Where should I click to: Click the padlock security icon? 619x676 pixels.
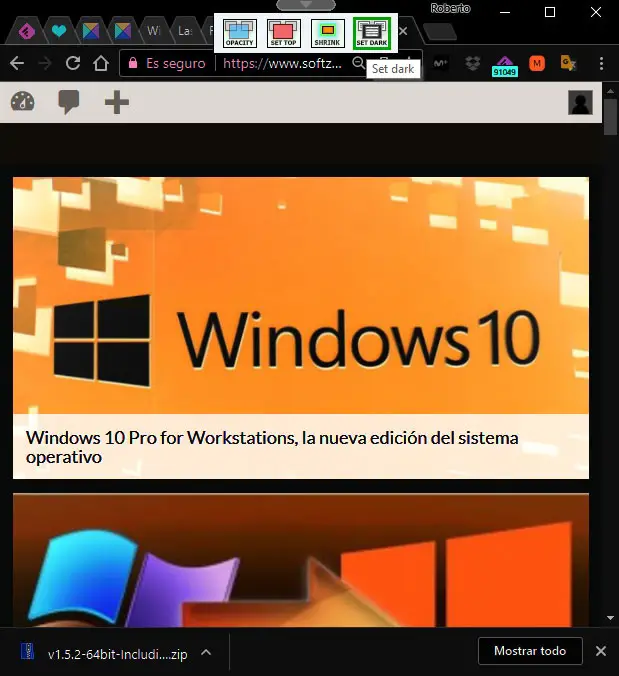133,63
